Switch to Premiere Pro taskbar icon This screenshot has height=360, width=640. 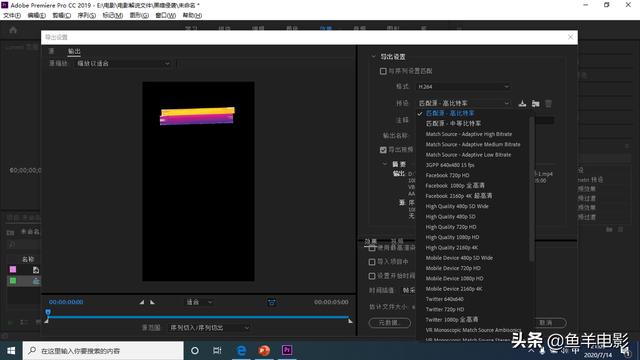pos(287,351)
